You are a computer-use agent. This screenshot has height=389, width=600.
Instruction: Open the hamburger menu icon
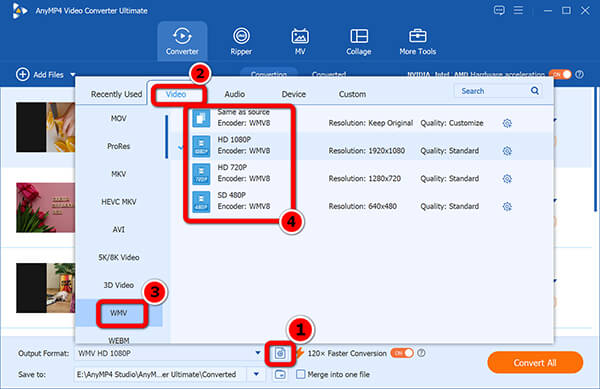click(x=518, y=10)
